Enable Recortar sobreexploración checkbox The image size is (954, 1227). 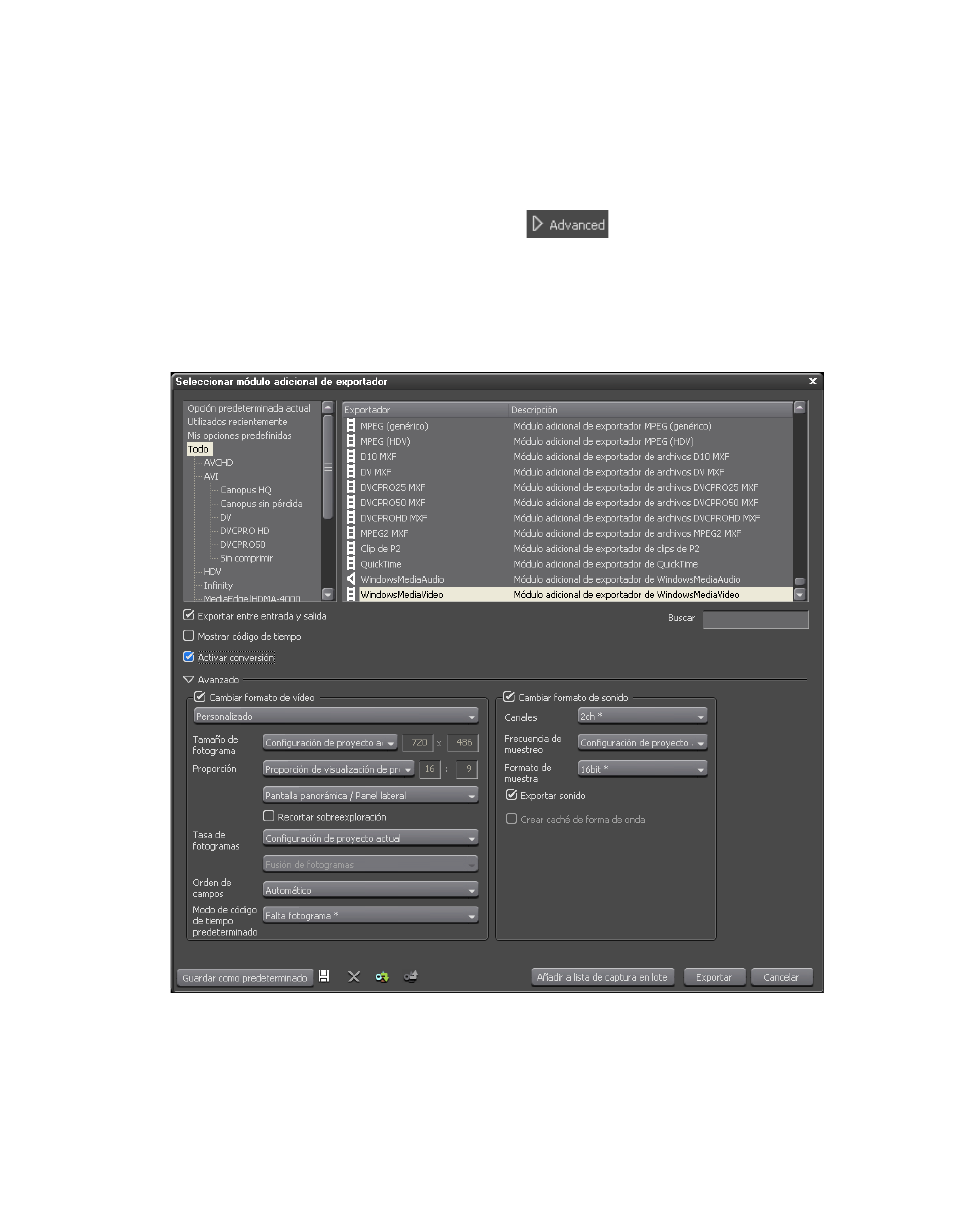268,817
